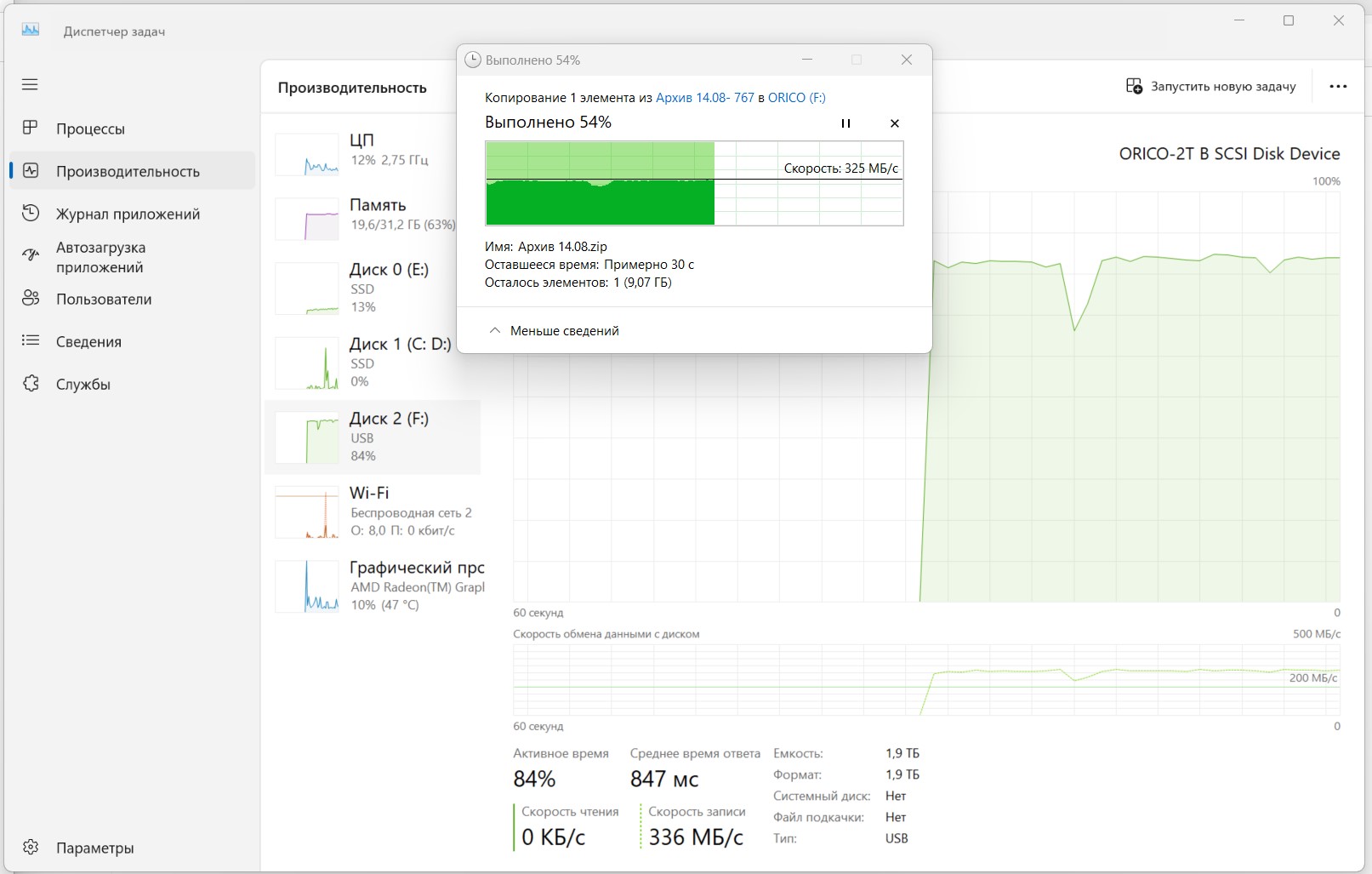
Task: Close the Task Manager window
Action: pyautogui.click(x=1339, y=20)
